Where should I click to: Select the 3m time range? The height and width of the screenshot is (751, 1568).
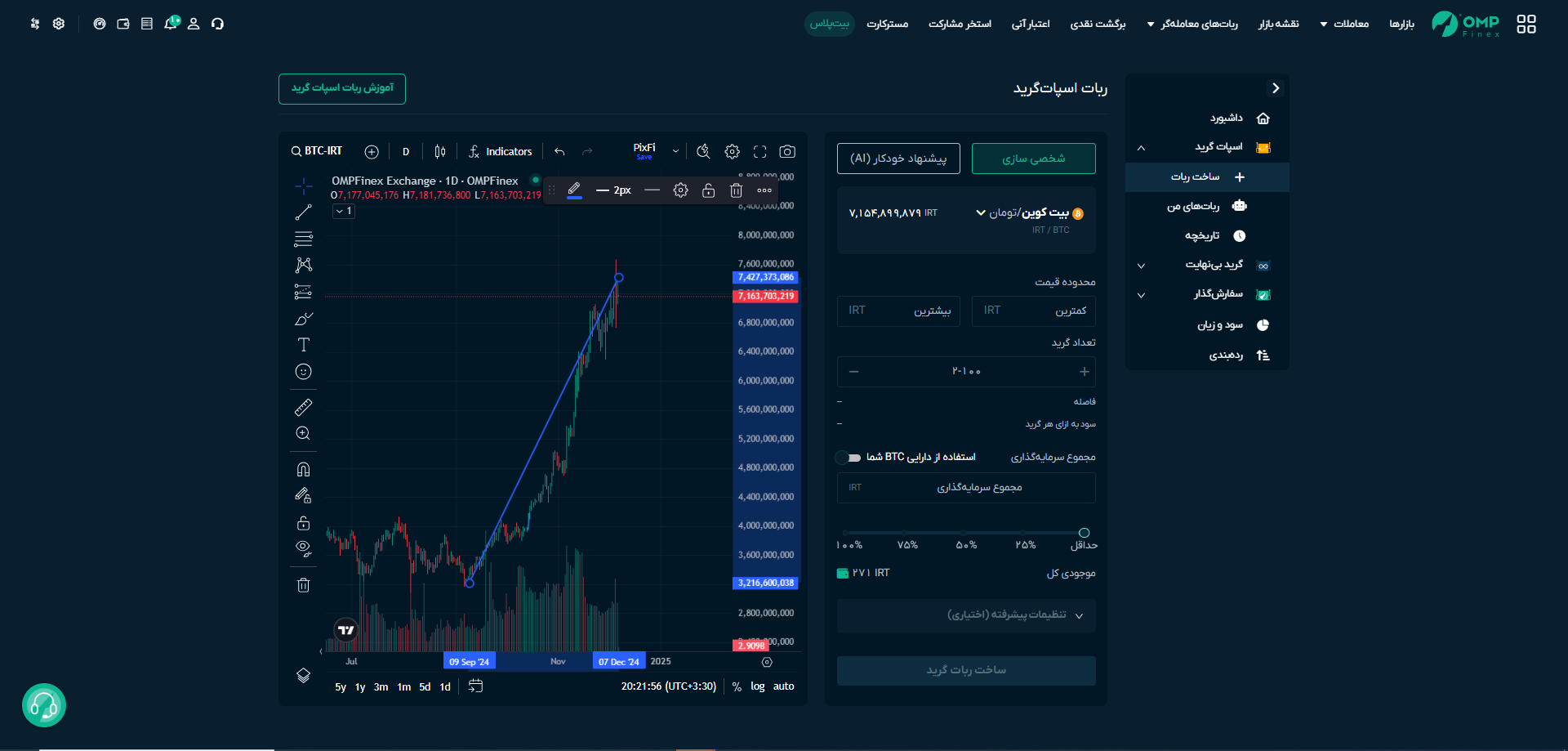tap(381, 686)
